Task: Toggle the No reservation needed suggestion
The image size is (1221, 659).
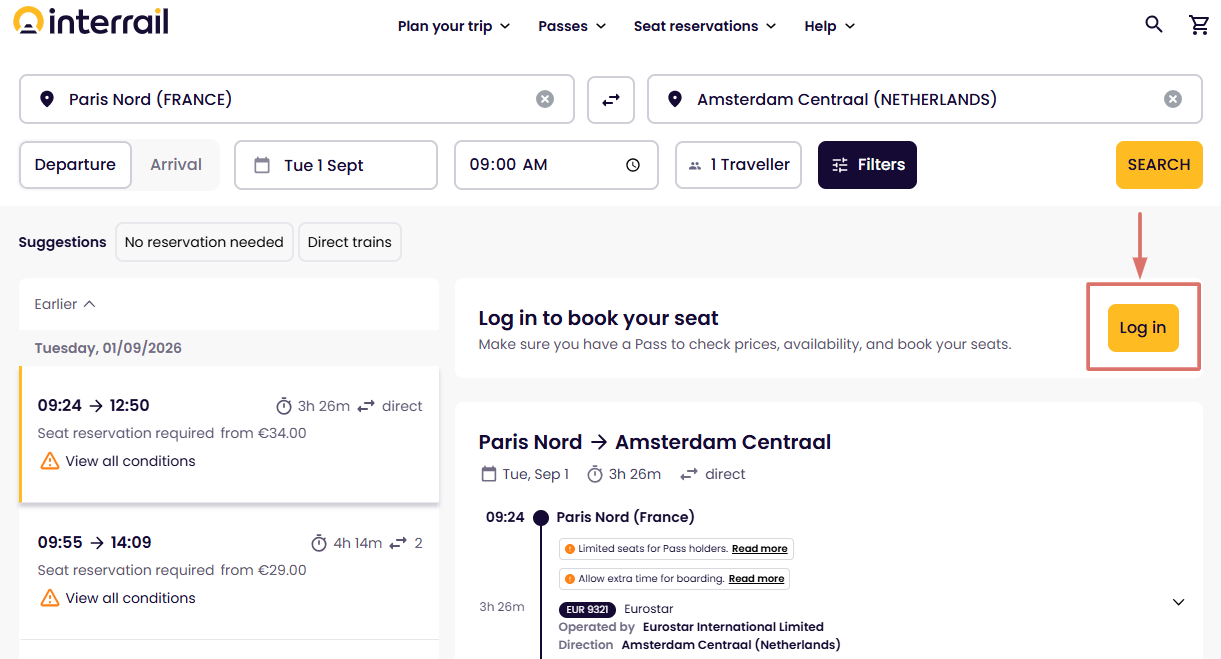Action: tap(204, 242)
